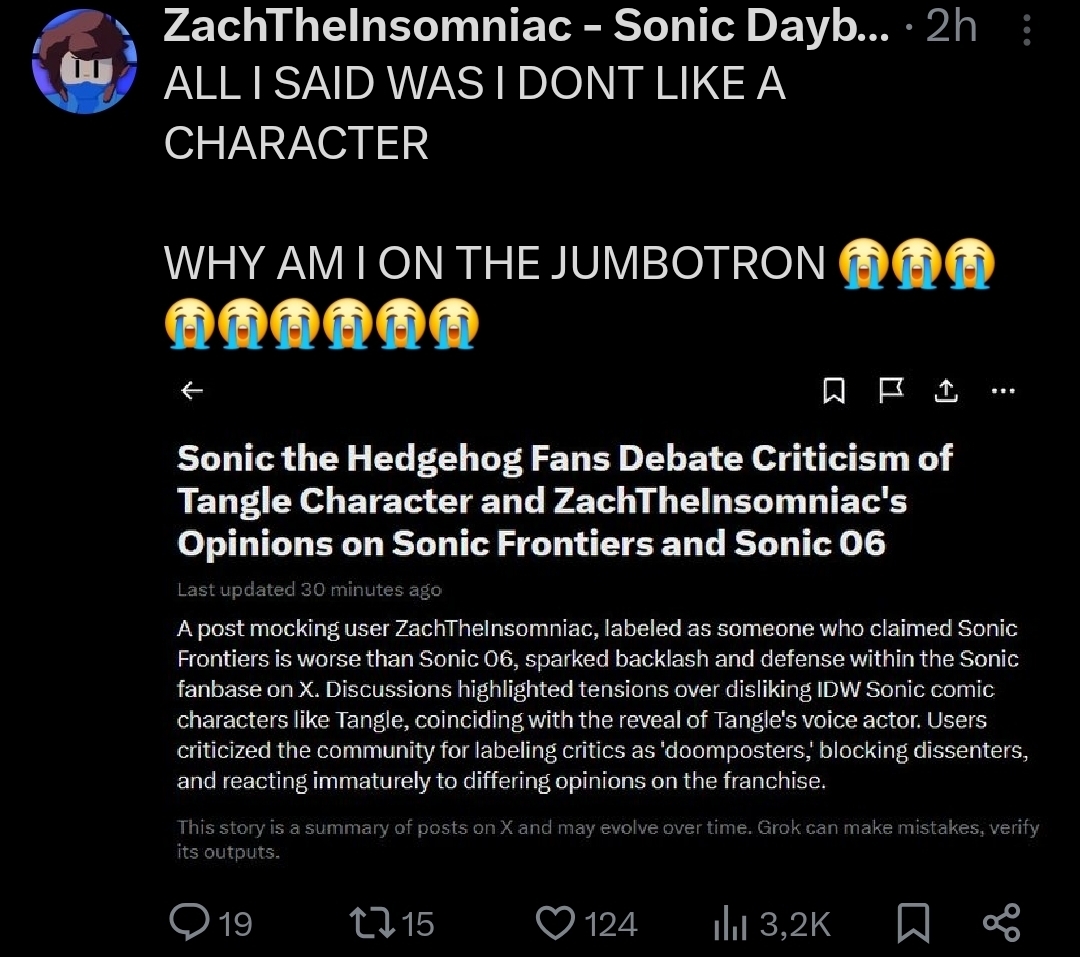Open ZachTheInsomniac's profile avatar

tap(84, 64)
